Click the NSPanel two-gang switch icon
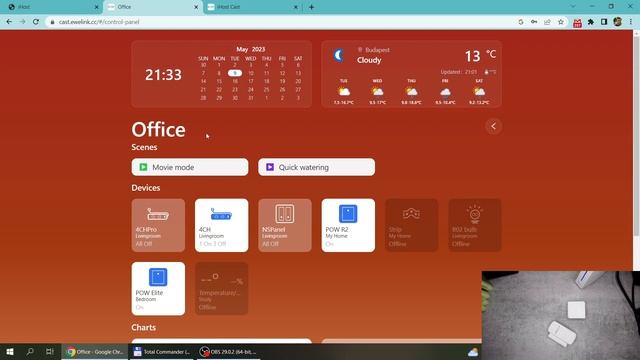Image resolution: width=640 pixels, height=360 pixels. pos(284,213)
